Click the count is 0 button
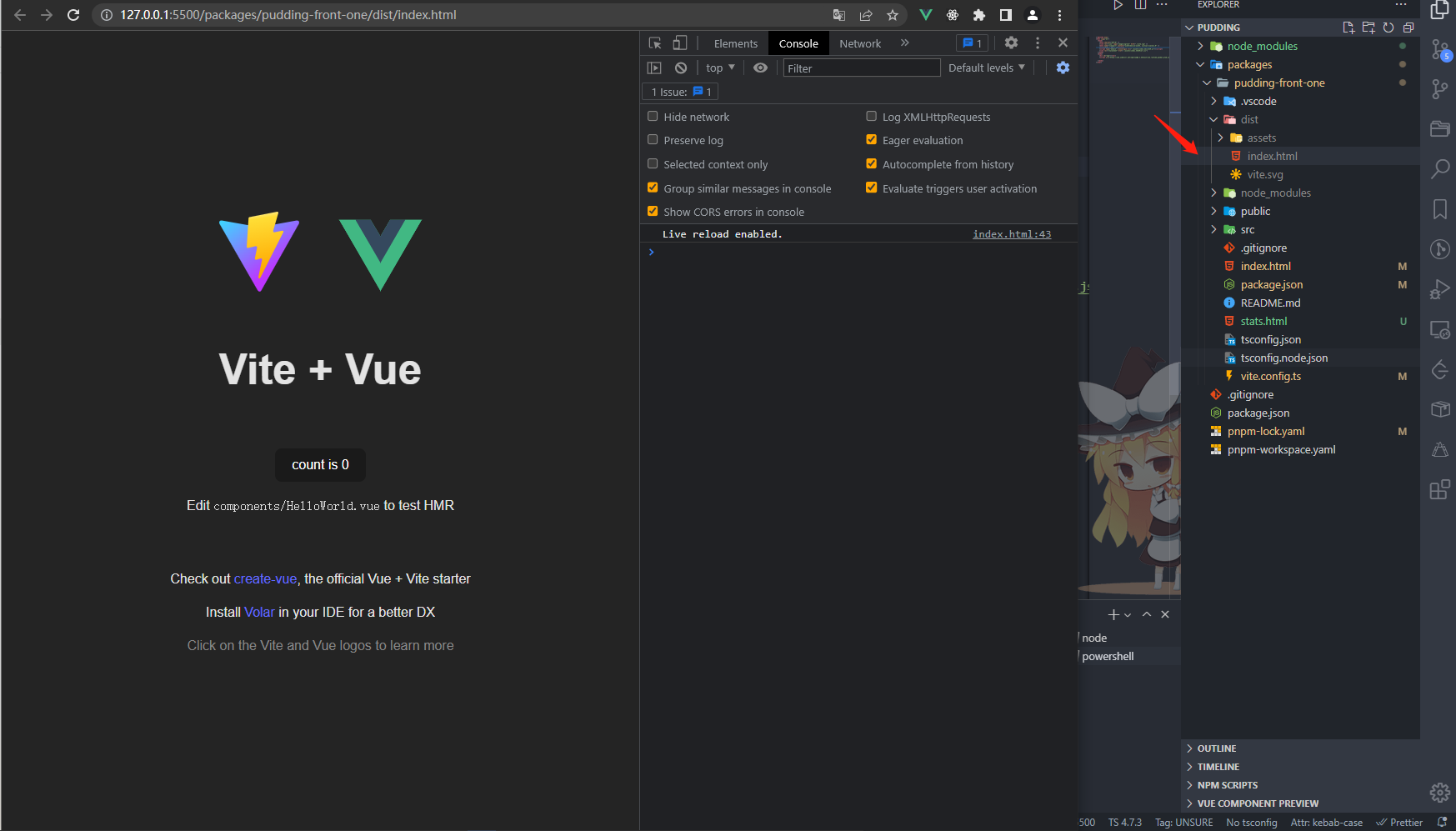Screen dimensions: 1456x831 (320, 465)
